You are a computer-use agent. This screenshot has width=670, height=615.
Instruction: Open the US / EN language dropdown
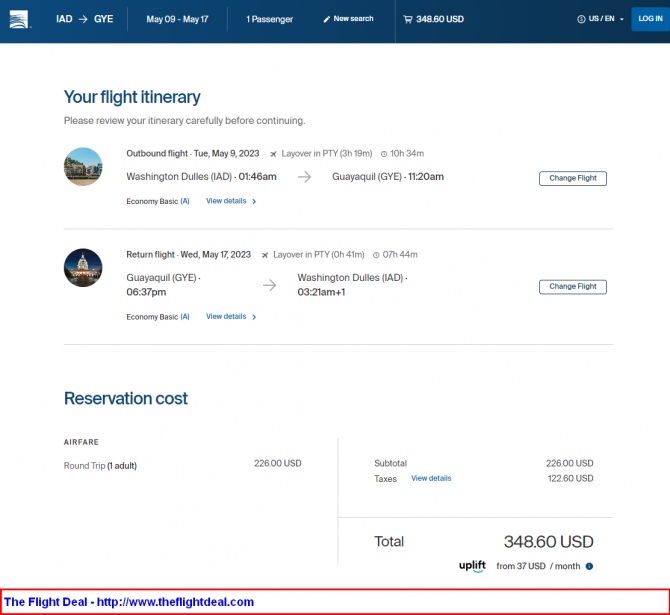tap(600, 19)
